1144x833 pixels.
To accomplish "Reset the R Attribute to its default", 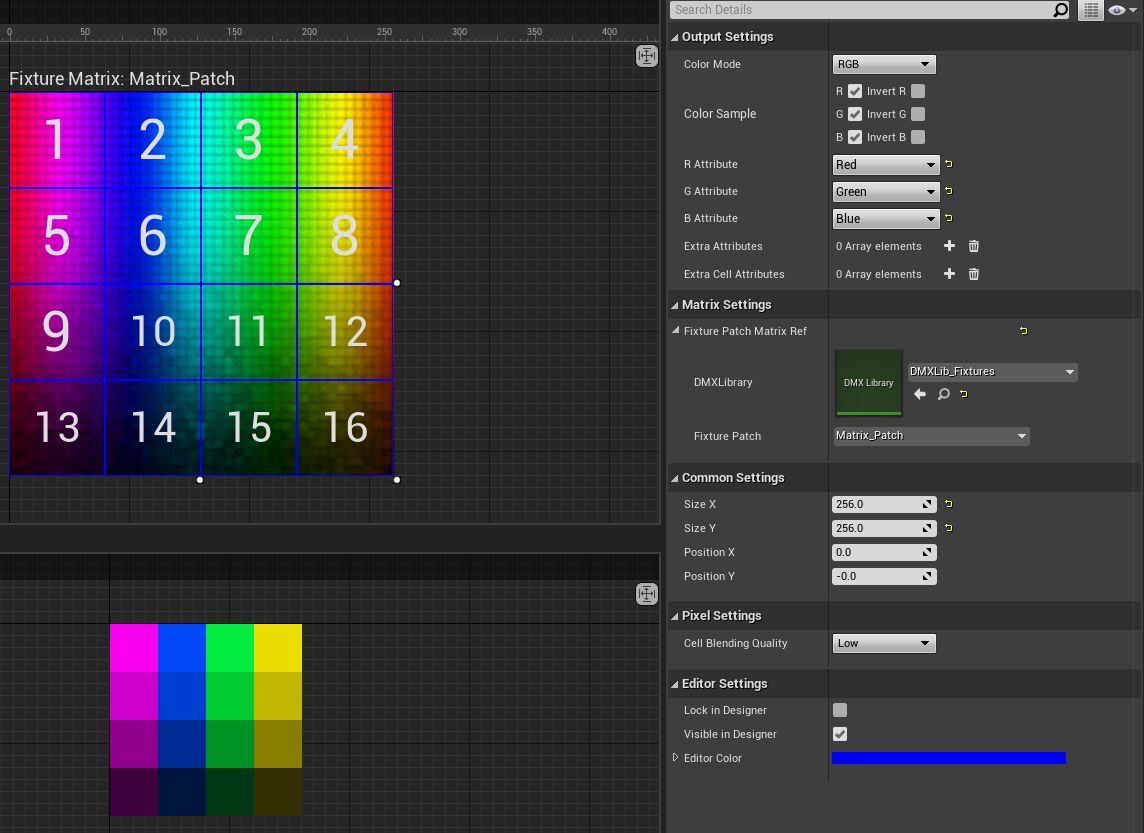I will [x=946, y=164].
